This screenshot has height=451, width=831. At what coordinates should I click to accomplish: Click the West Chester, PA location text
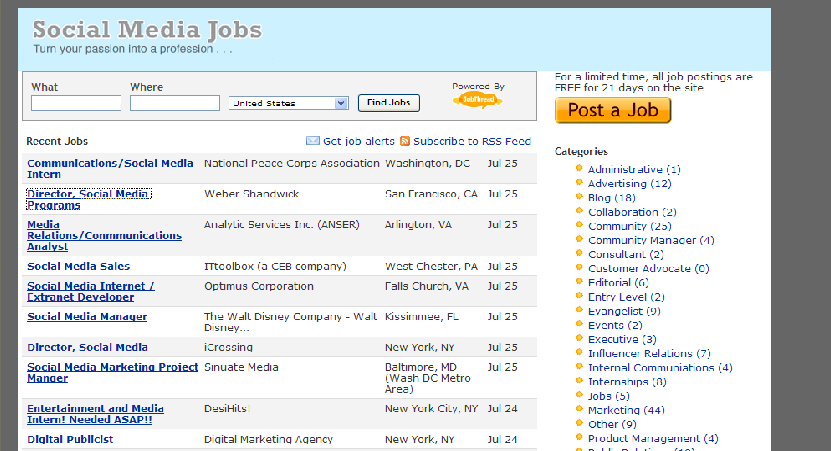(431, 267)
